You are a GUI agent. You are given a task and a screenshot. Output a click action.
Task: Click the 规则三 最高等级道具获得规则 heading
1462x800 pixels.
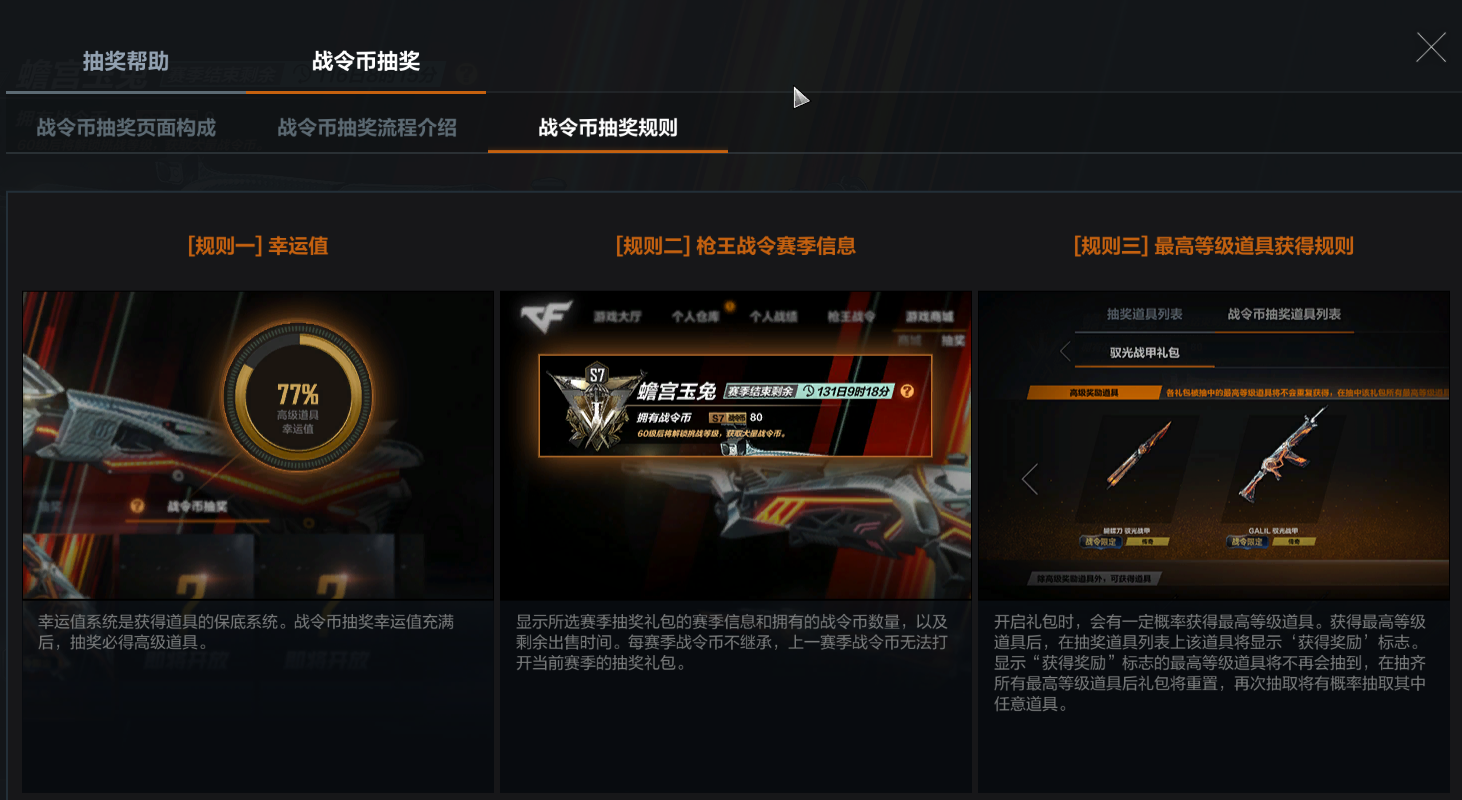tap(1213, 245)
